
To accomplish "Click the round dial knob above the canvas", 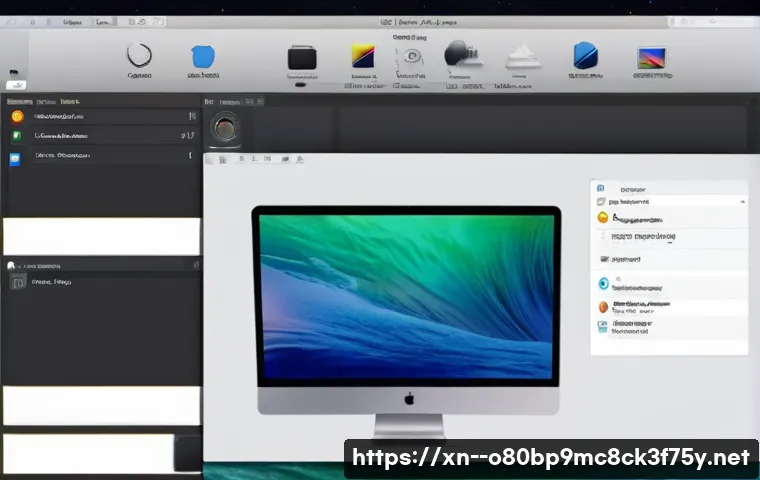I will click(225, 128).
